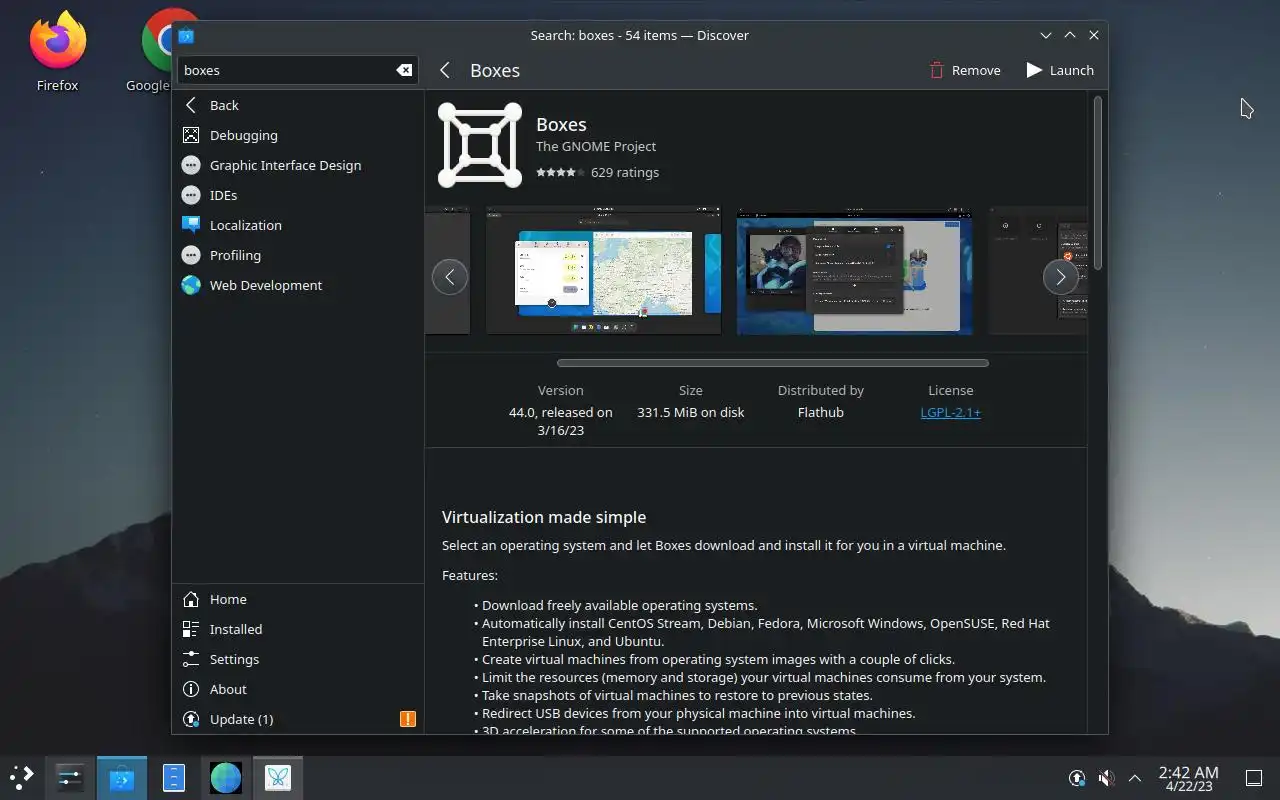Click the Localization chat icon
Image resolution: width=1280 pixels, height=800 pixels.
point(191,225)
